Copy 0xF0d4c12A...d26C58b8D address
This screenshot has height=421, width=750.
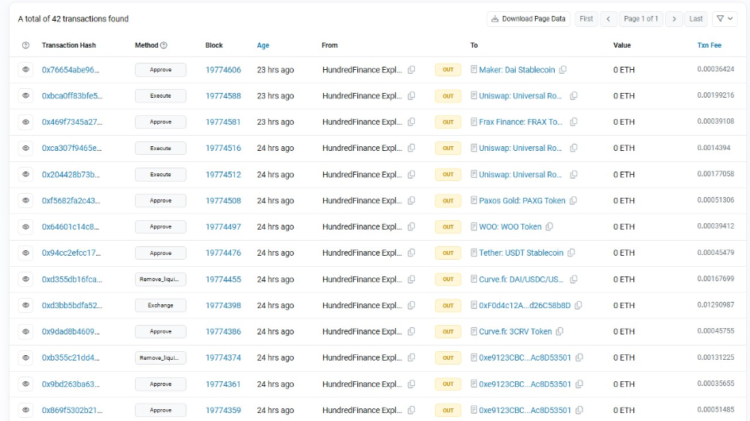click(x=578, y=305)
